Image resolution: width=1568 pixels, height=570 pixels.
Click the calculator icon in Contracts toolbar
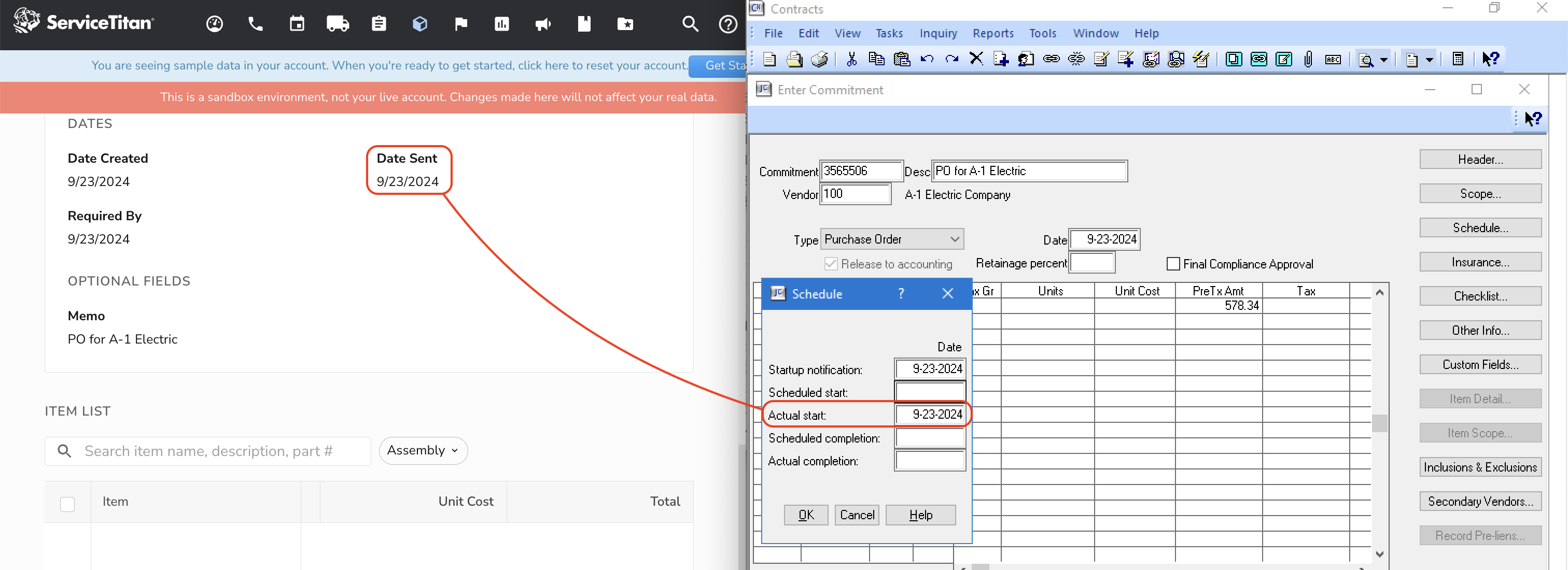tap(1458, 59)
